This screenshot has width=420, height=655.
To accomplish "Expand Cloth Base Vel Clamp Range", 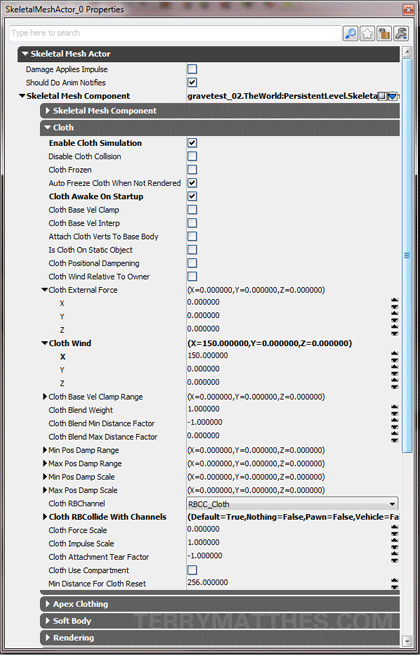I will 45,397.
